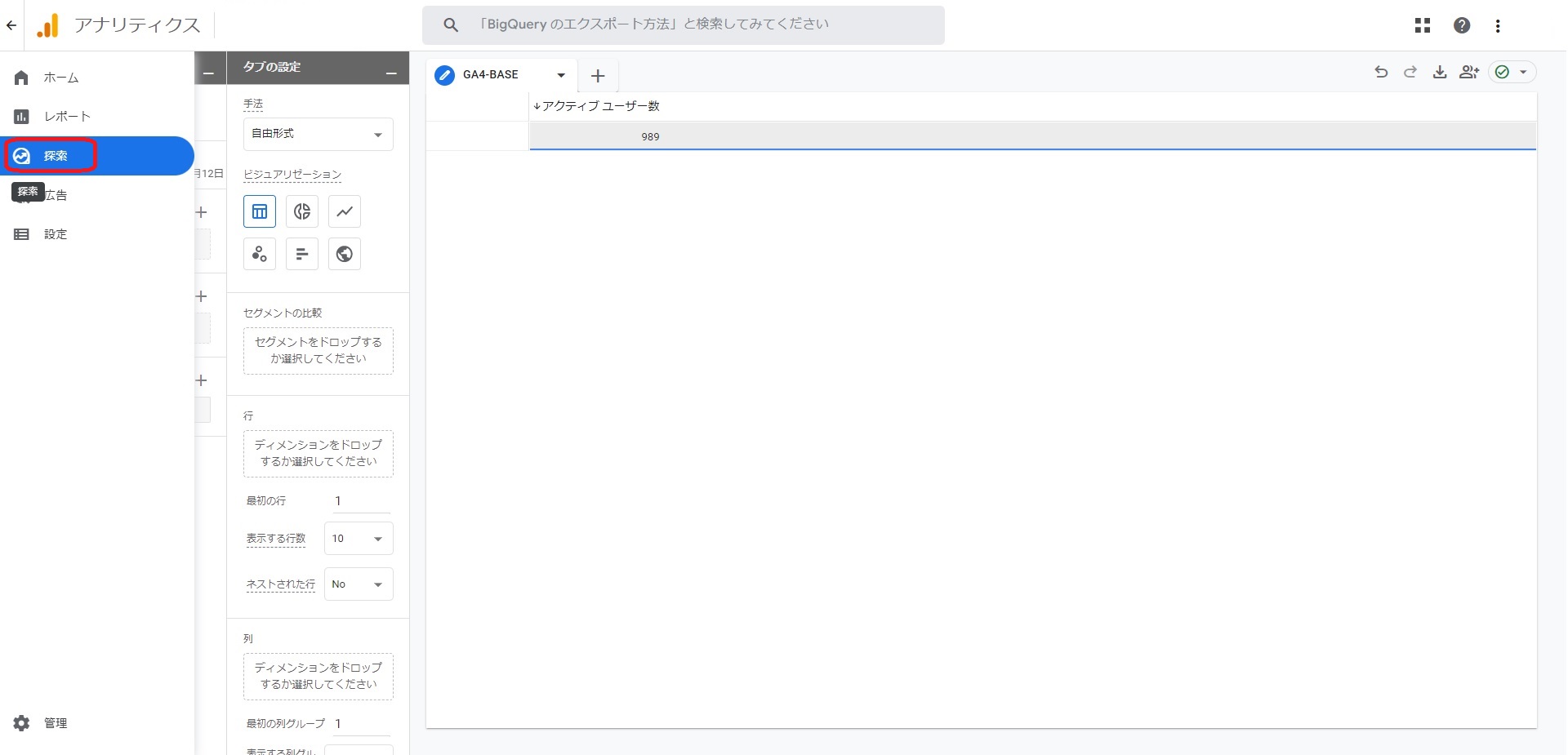Select the table visualization icon
The width and height of the screenshot is (1568, 755).
click(260, 211)
